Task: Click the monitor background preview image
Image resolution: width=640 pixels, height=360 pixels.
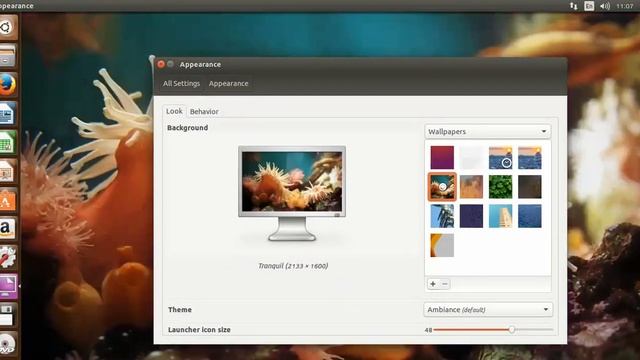Action: click(x=292, y=181)
